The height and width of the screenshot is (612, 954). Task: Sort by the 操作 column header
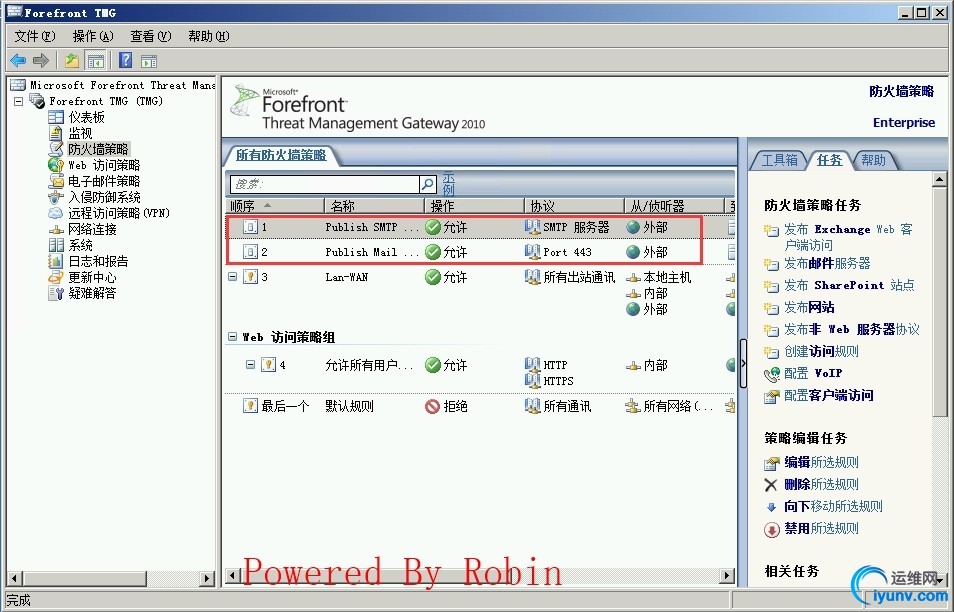click(474, 206)
